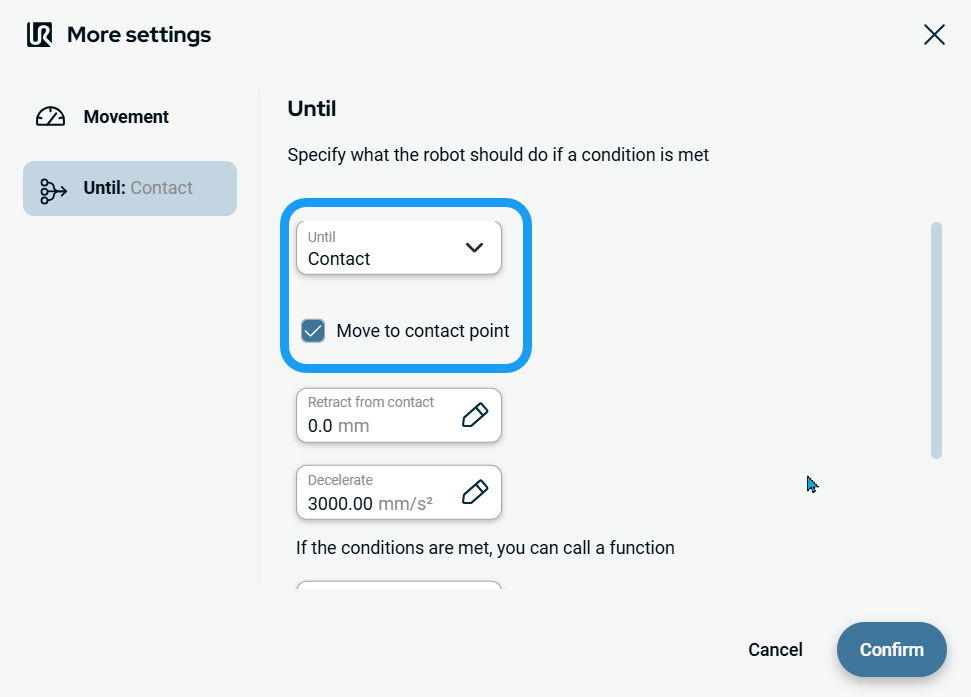Open the Until condition dropdown
Viewport: 971px width, 697px height.
(398, 248)
